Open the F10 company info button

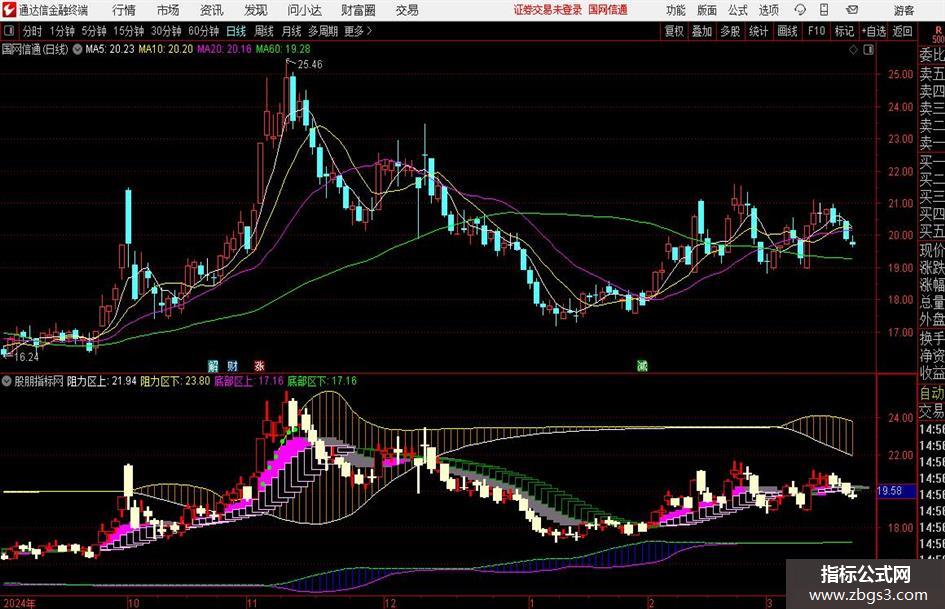817,31
